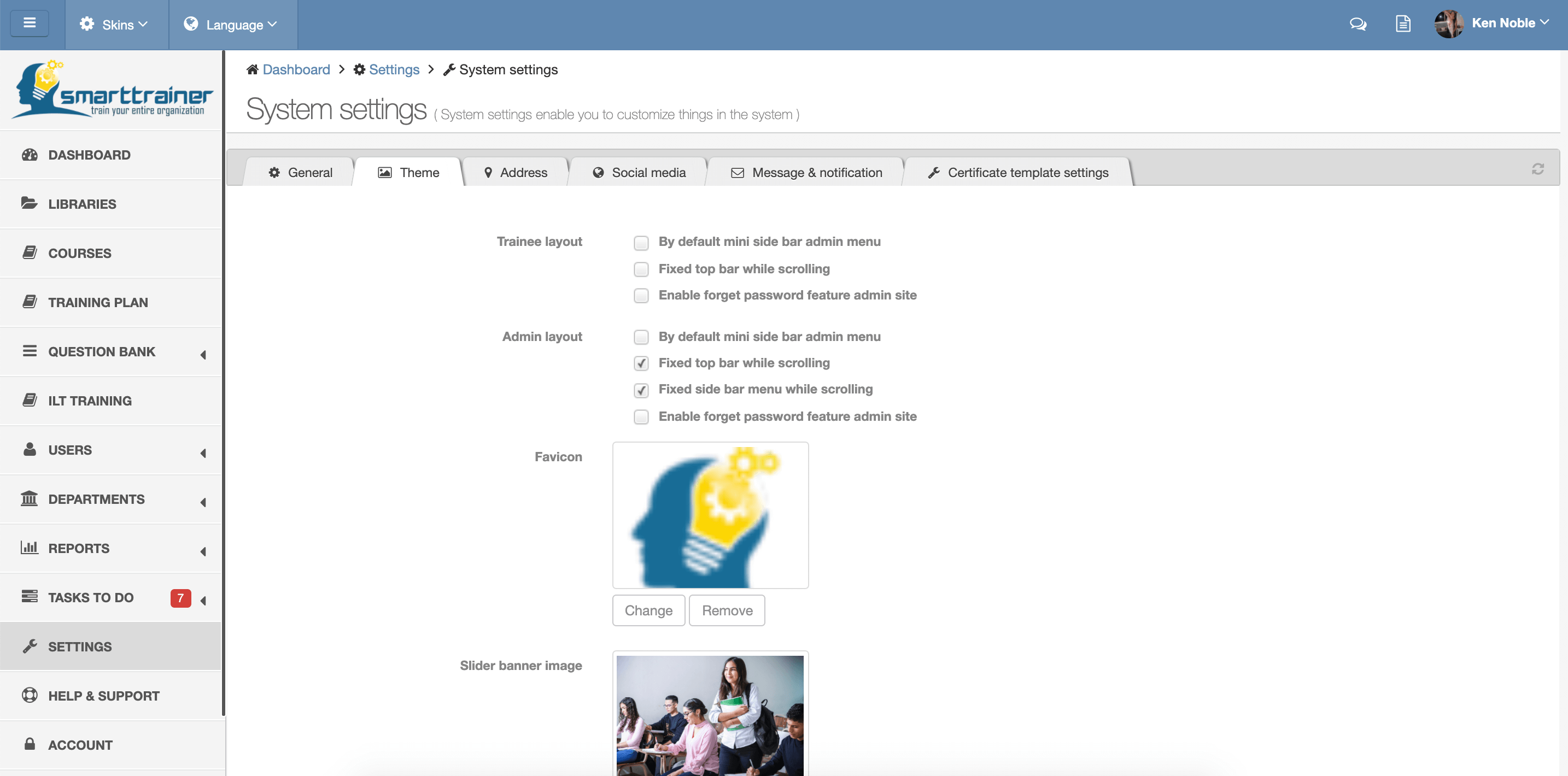Open the Ken Noble user dropdown

[1510, 23]
